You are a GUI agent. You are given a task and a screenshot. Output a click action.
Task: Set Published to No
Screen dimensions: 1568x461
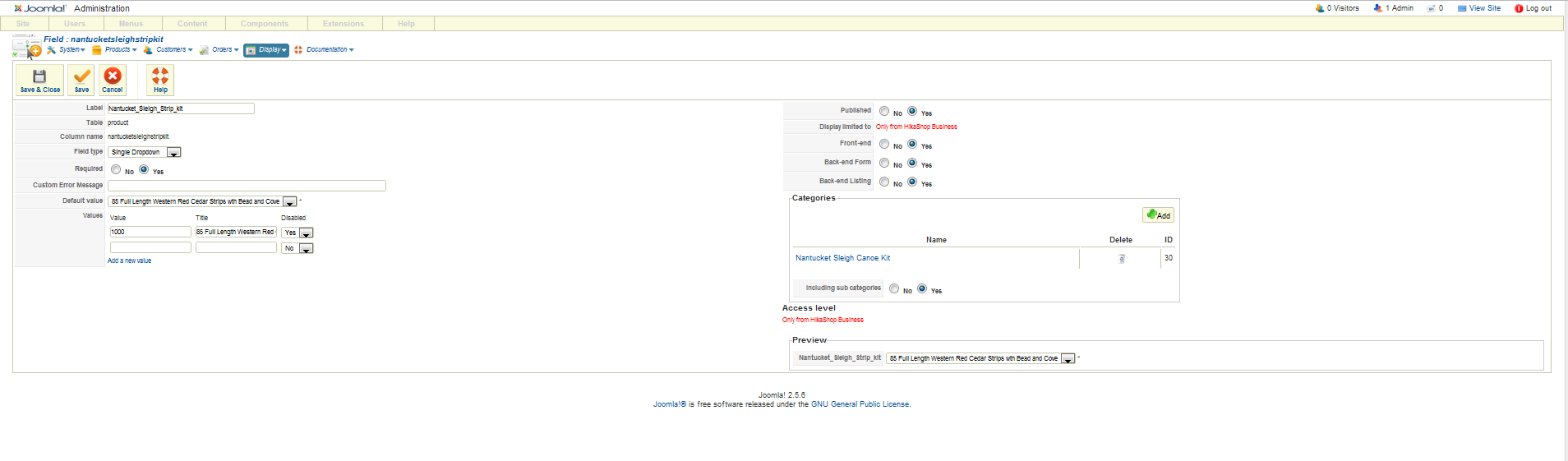coord(884,111)
